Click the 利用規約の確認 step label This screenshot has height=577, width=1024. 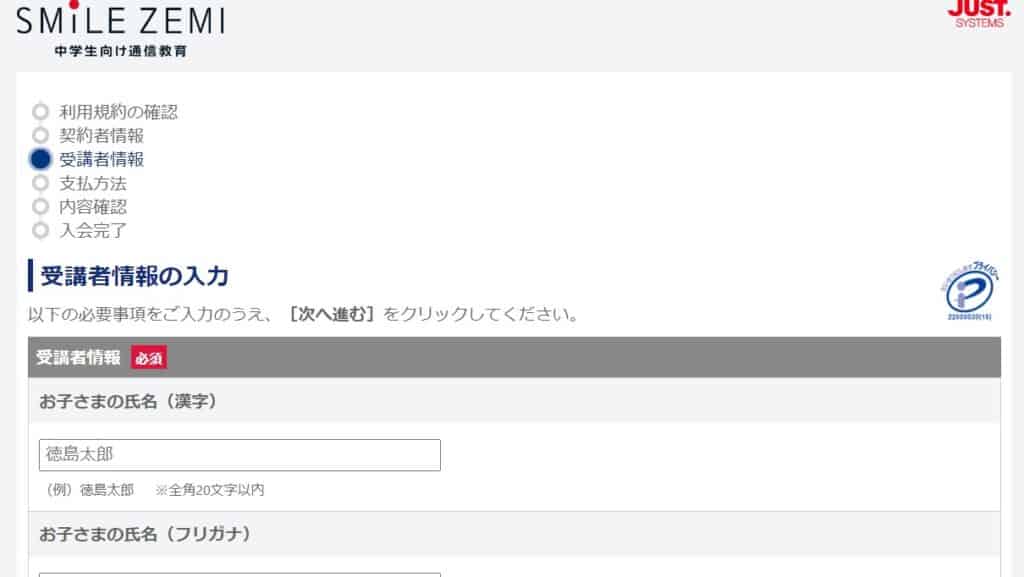(x=118, y=112)
